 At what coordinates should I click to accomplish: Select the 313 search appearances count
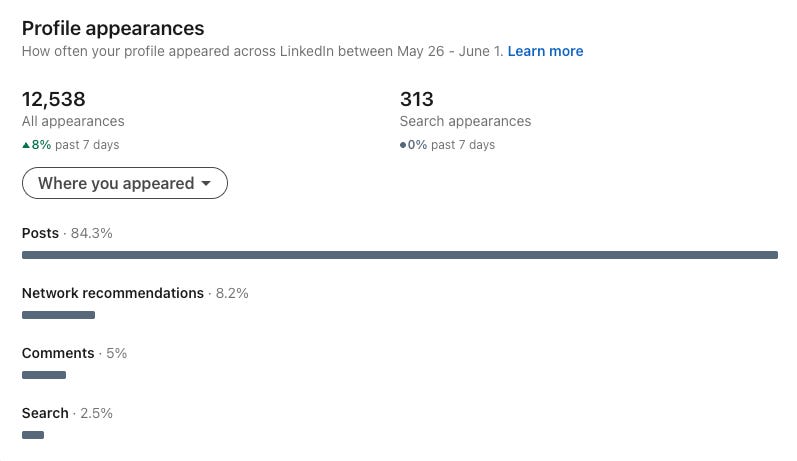(x=416, y=99)
